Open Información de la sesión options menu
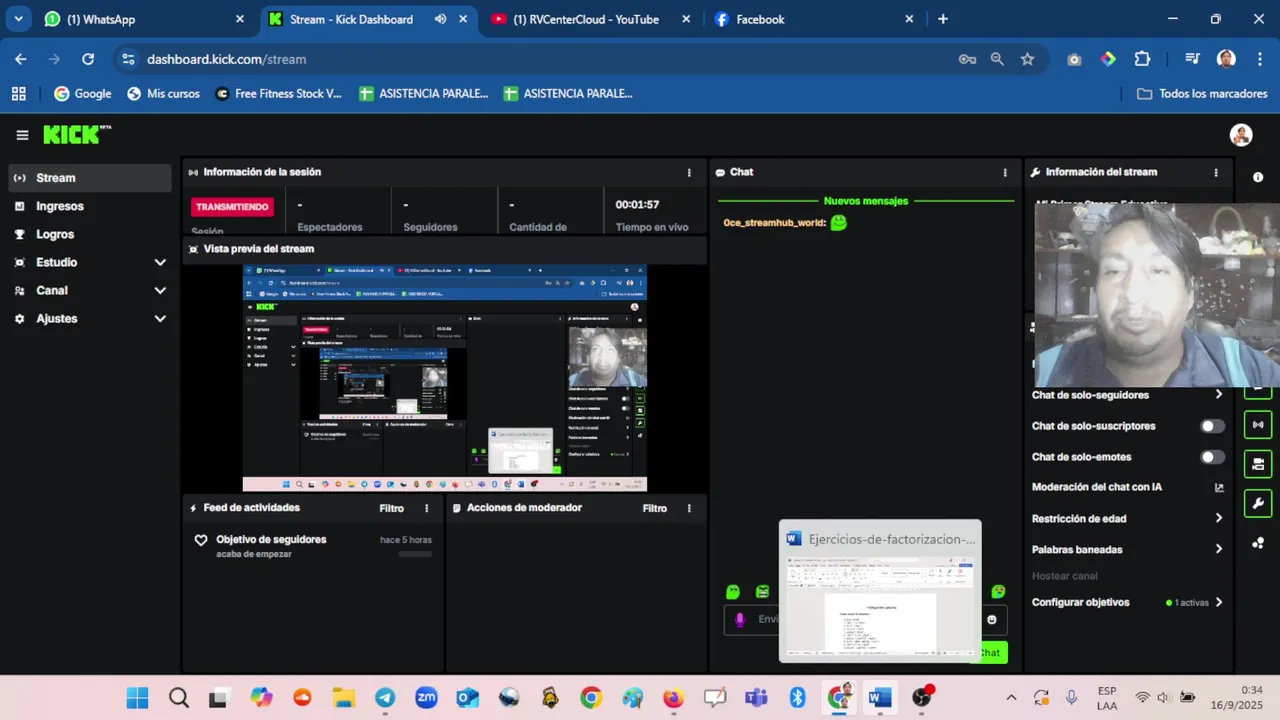 689,172
